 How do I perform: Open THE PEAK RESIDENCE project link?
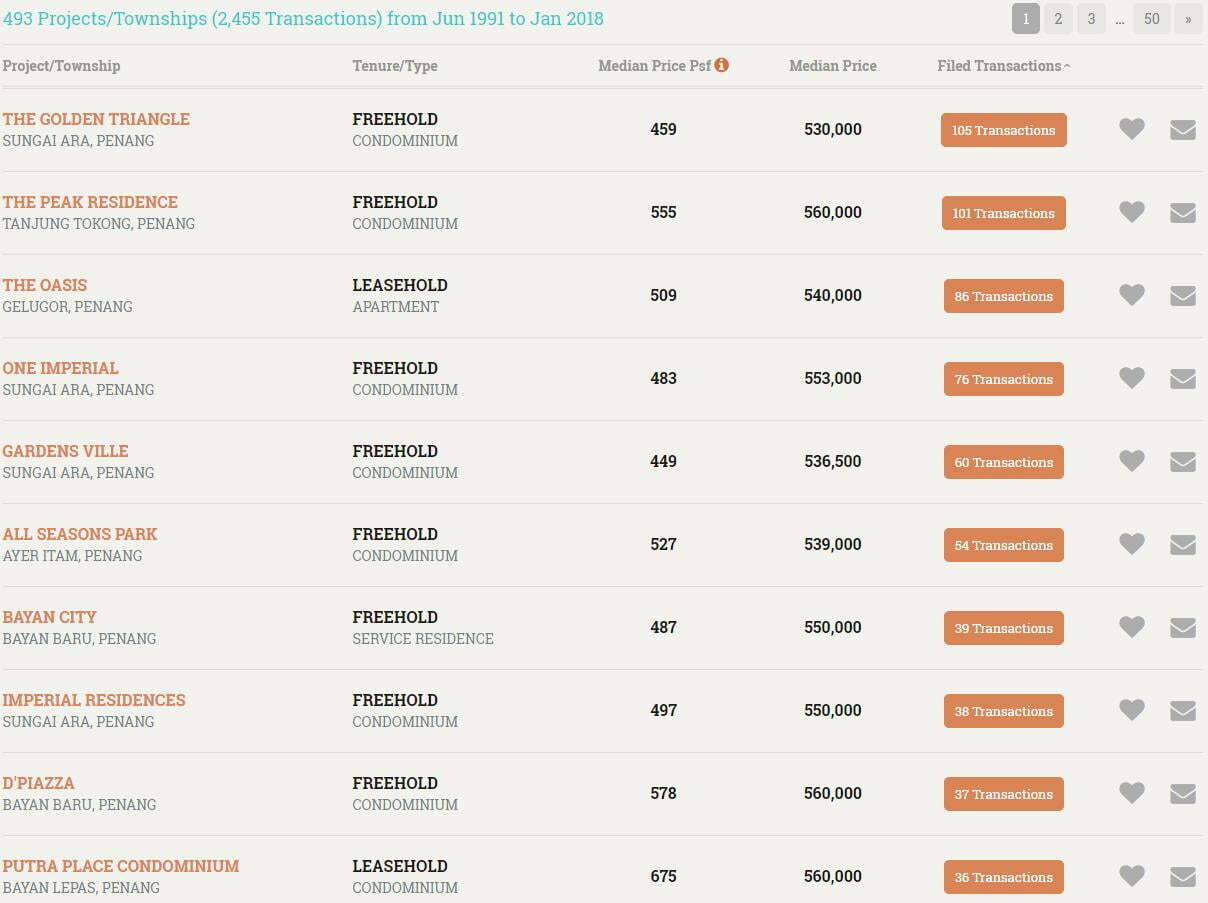tap(90, 202)
